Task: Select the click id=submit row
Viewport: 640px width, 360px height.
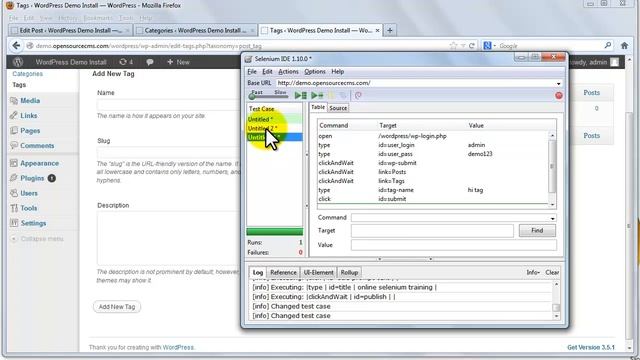Action: coord(433,199)
